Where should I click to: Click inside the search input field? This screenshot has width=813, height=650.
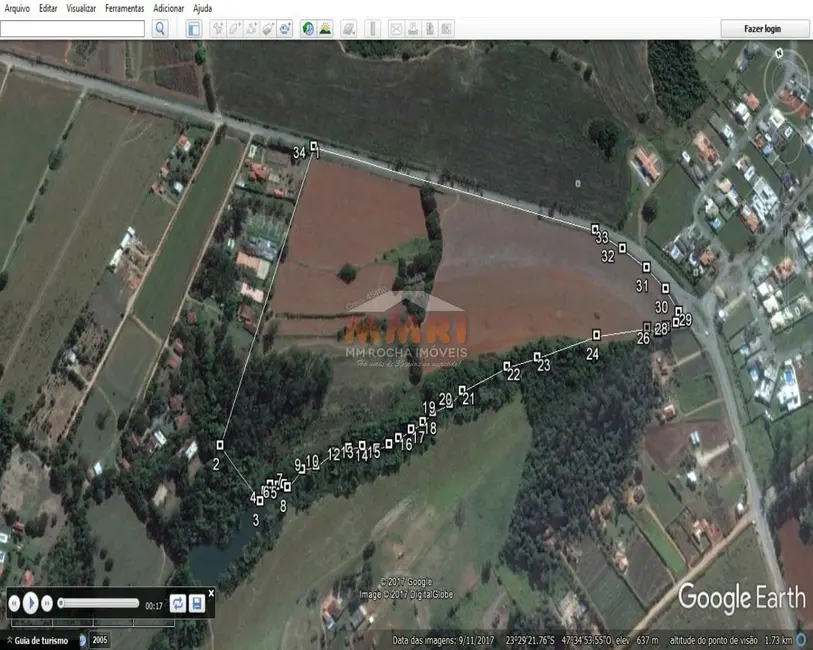tap(73, 28)
